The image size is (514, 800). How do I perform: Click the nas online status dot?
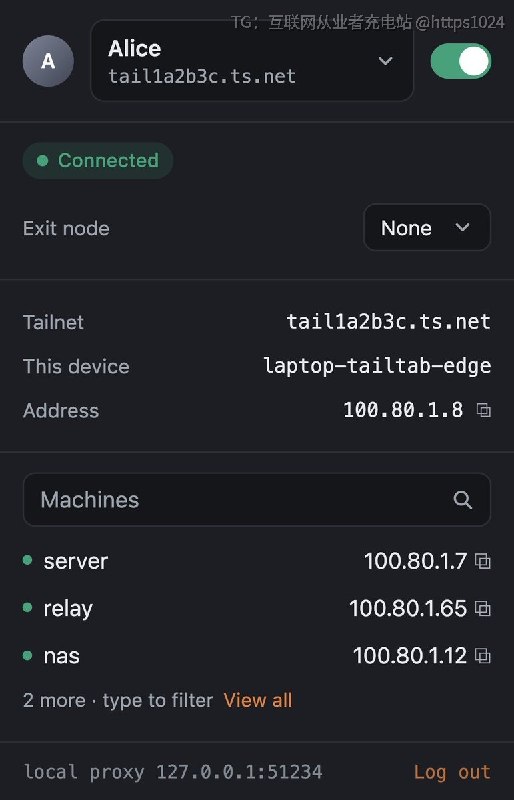coord(28,655)
